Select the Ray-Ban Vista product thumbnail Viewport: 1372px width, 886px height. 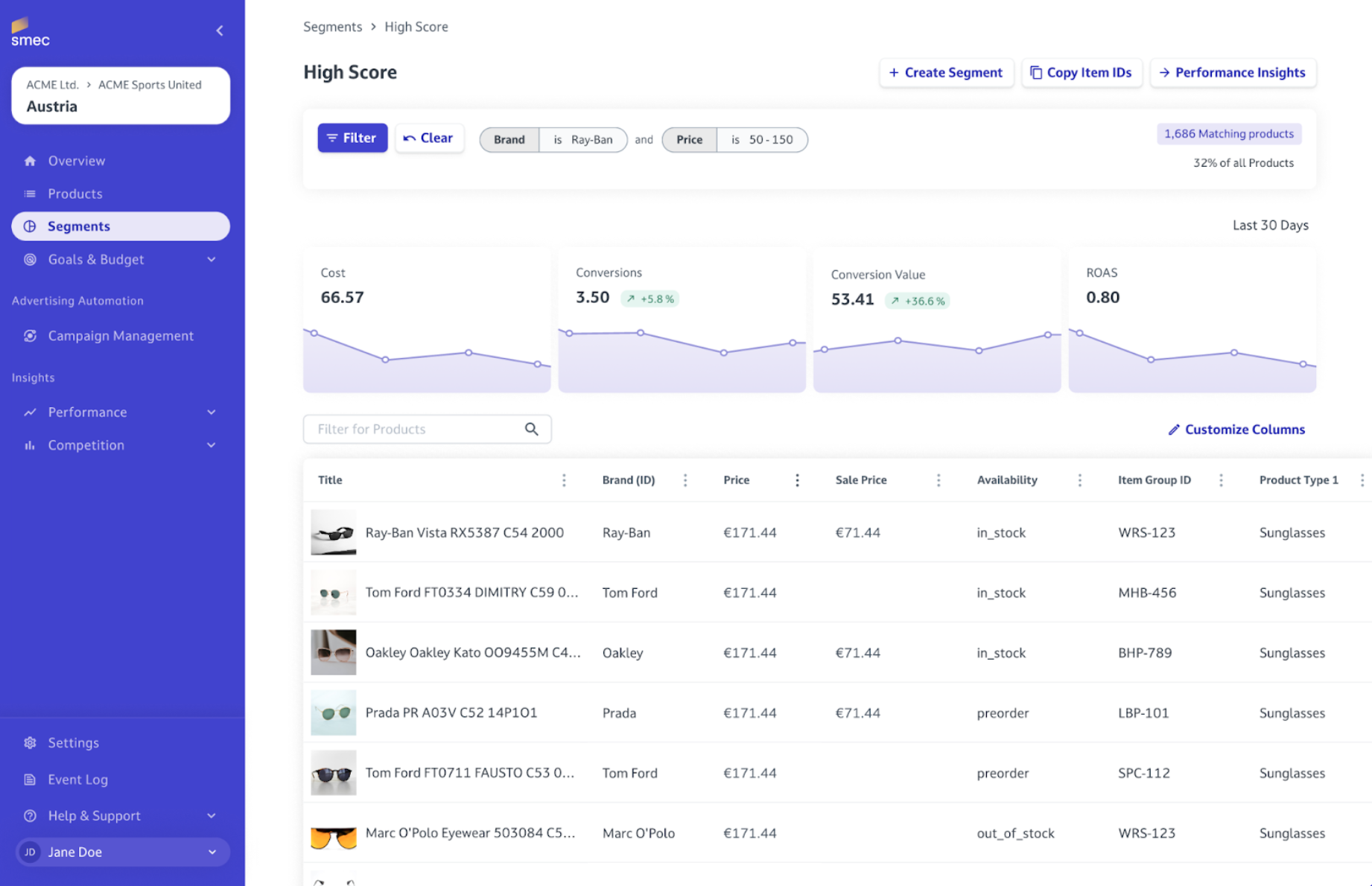point(333,532)
